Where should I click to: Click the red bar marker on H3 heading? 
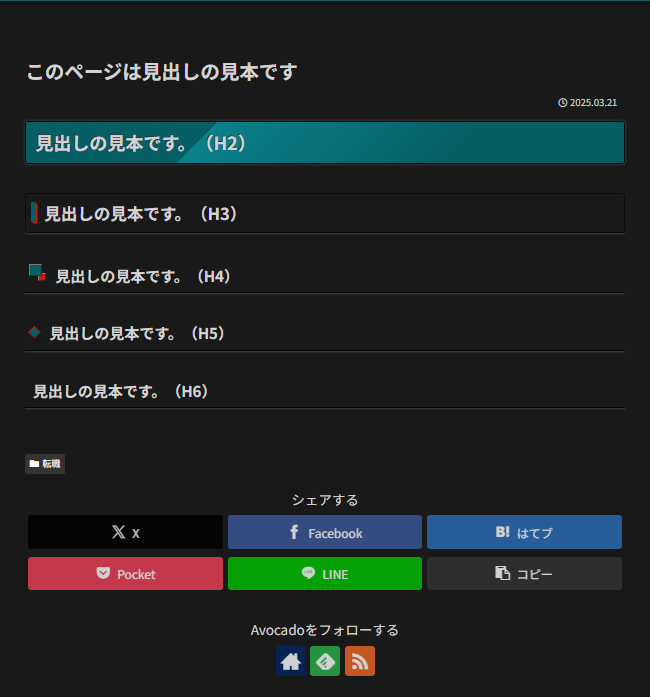34,213
